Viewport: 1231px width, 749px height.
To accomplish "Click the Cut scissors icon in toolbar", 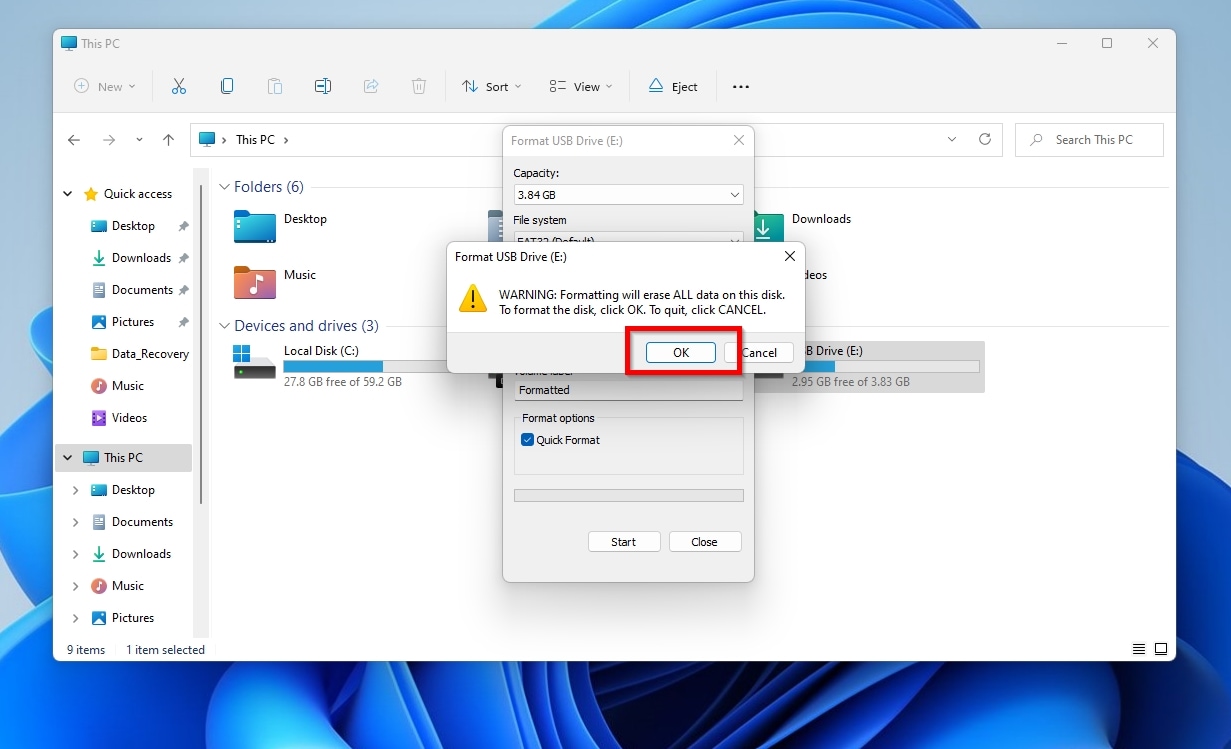I will [179, 87].
